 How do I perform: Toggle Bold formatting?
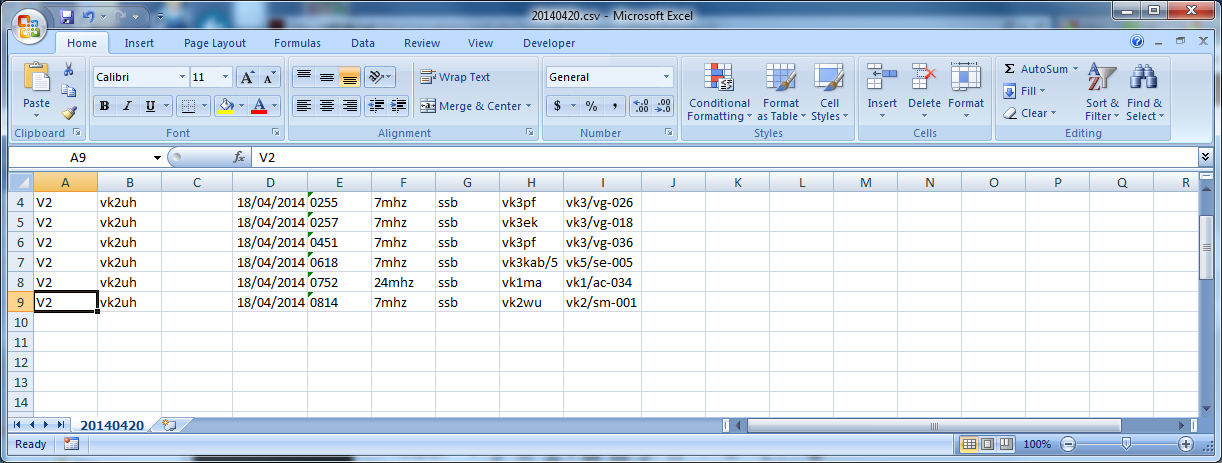(x=104, y=106)
